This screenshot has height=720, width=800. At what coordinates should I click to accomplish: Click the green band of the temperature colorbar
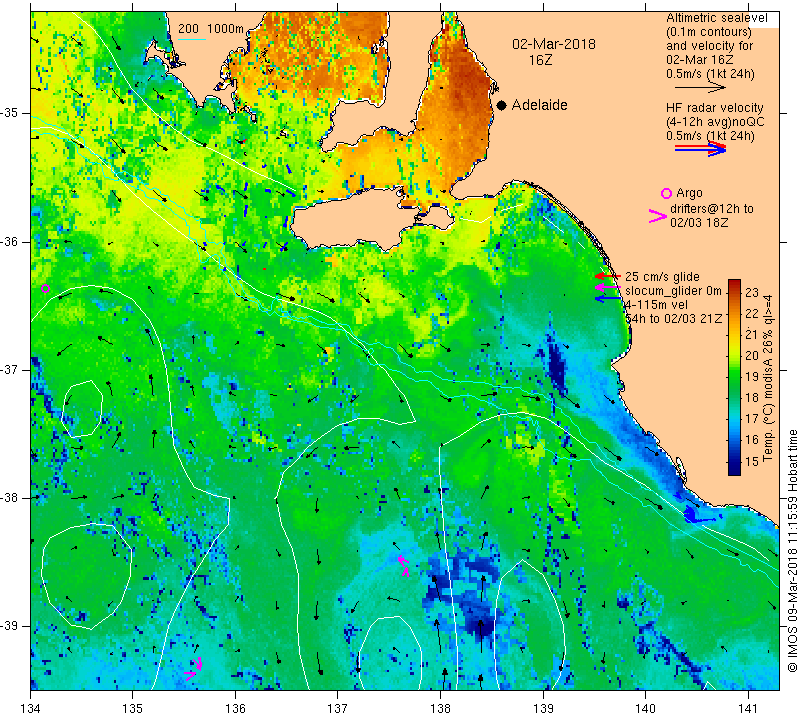(x=734, y=378)
